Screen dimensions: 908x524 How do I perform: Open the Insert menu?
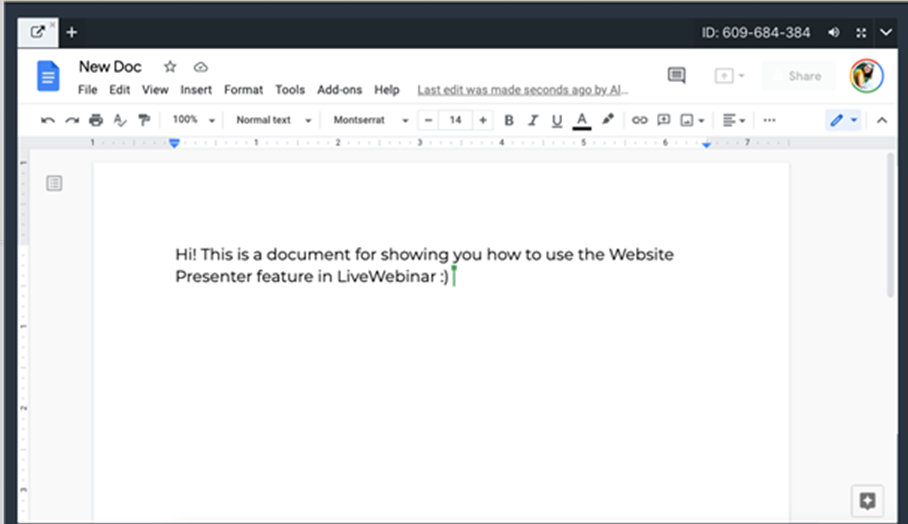coord(196,90)
